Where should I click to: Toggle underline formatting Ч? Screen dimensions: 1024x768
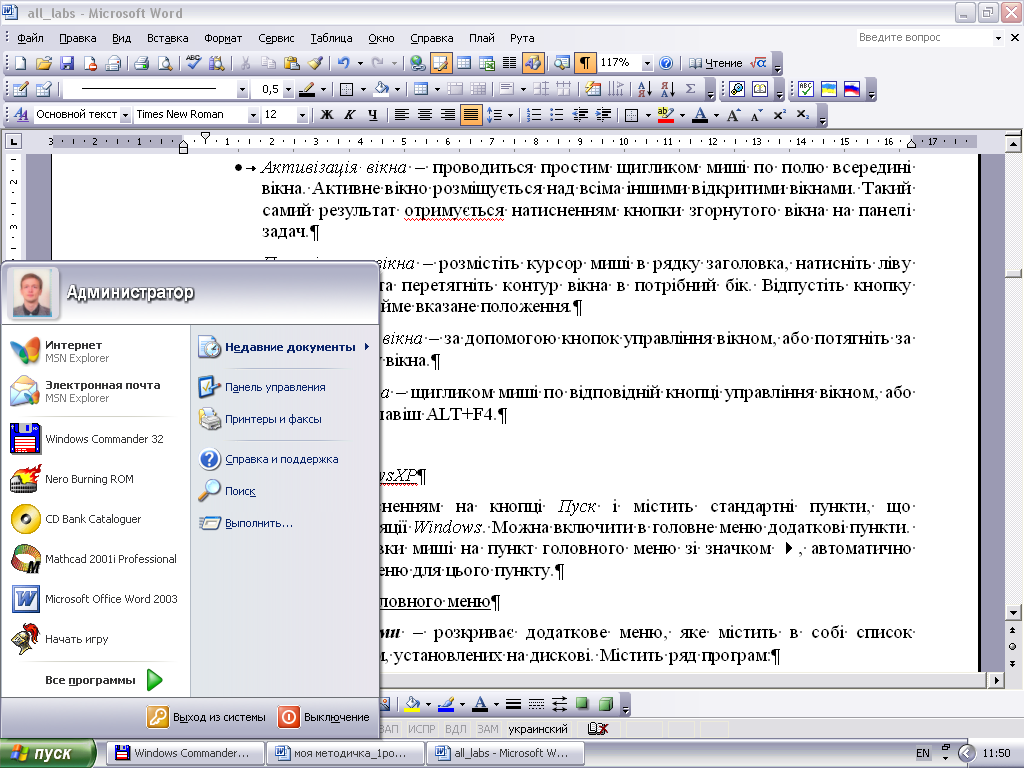[x=372, y=115]
